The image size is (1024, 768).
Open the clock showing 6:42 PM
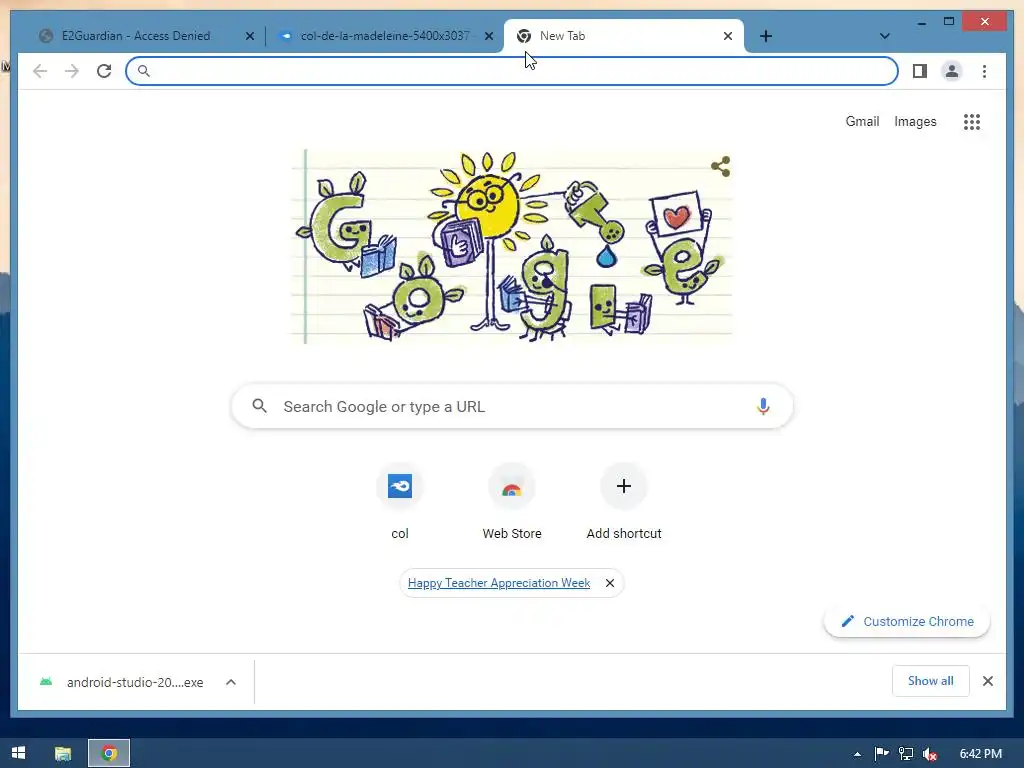click(x=980, y=754)
